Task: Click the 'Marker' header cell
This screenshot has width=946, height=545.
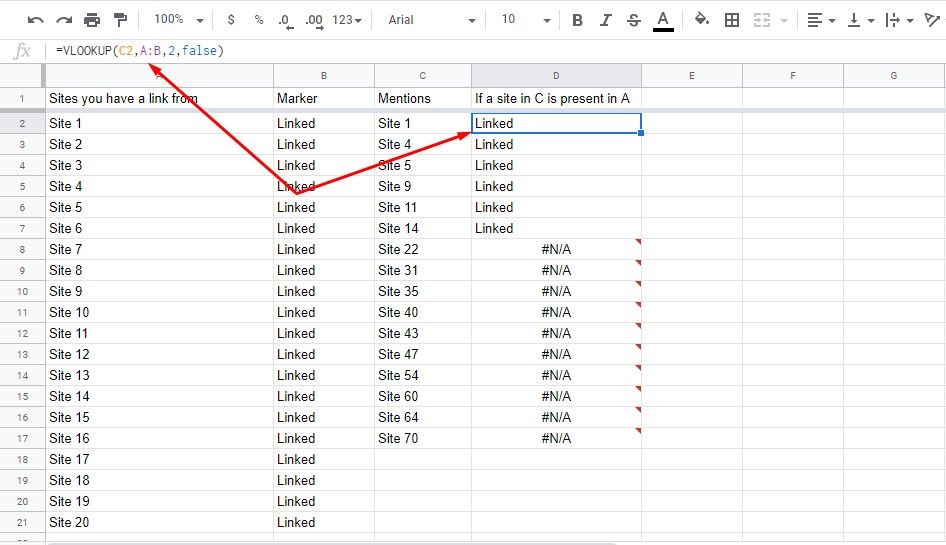Action: pos(324,98)
